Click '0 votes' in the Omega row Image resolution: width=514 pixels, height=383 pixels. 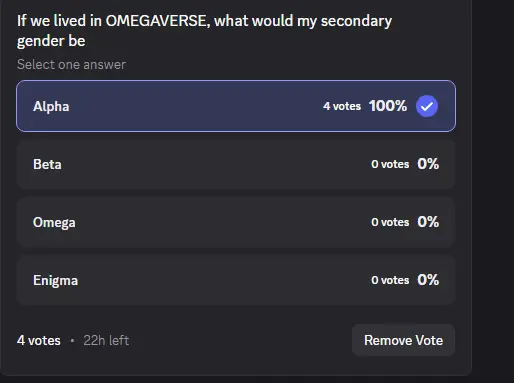pyautogui.click(x=390, y=222)
